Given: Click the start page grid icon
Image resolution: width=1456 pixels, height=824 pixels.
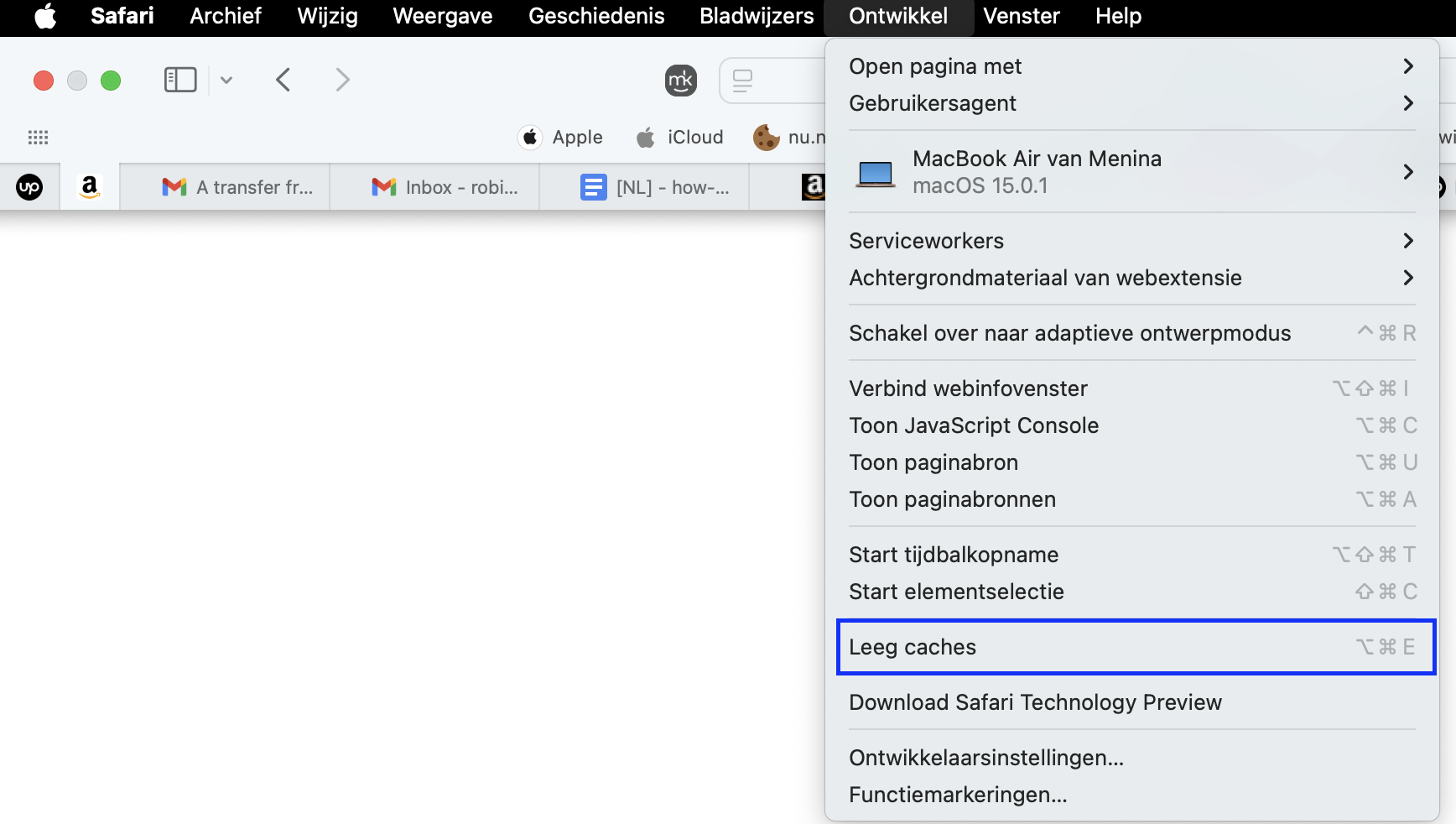Looking at the screenshot, I should (x=38, y=137).
